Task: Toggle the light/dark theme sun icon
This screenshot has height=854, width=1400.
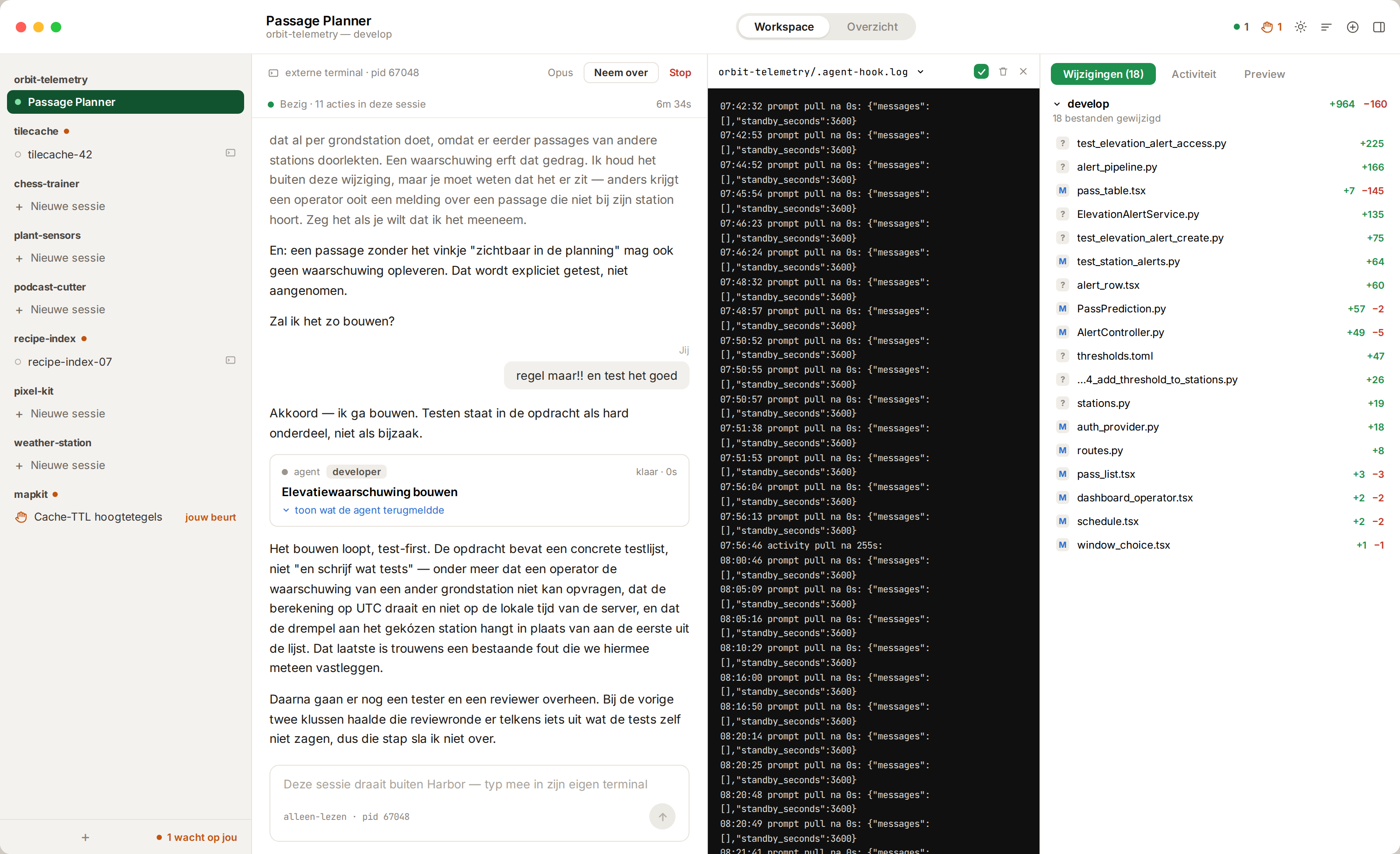Action: [1300, 27]
